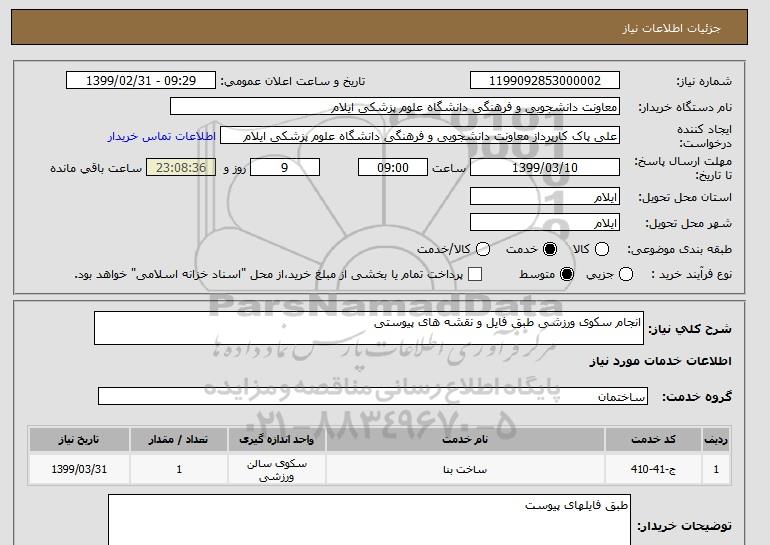Click the service group field ساختمان
This screenshot has height=545, width=770.
point(373,396)
